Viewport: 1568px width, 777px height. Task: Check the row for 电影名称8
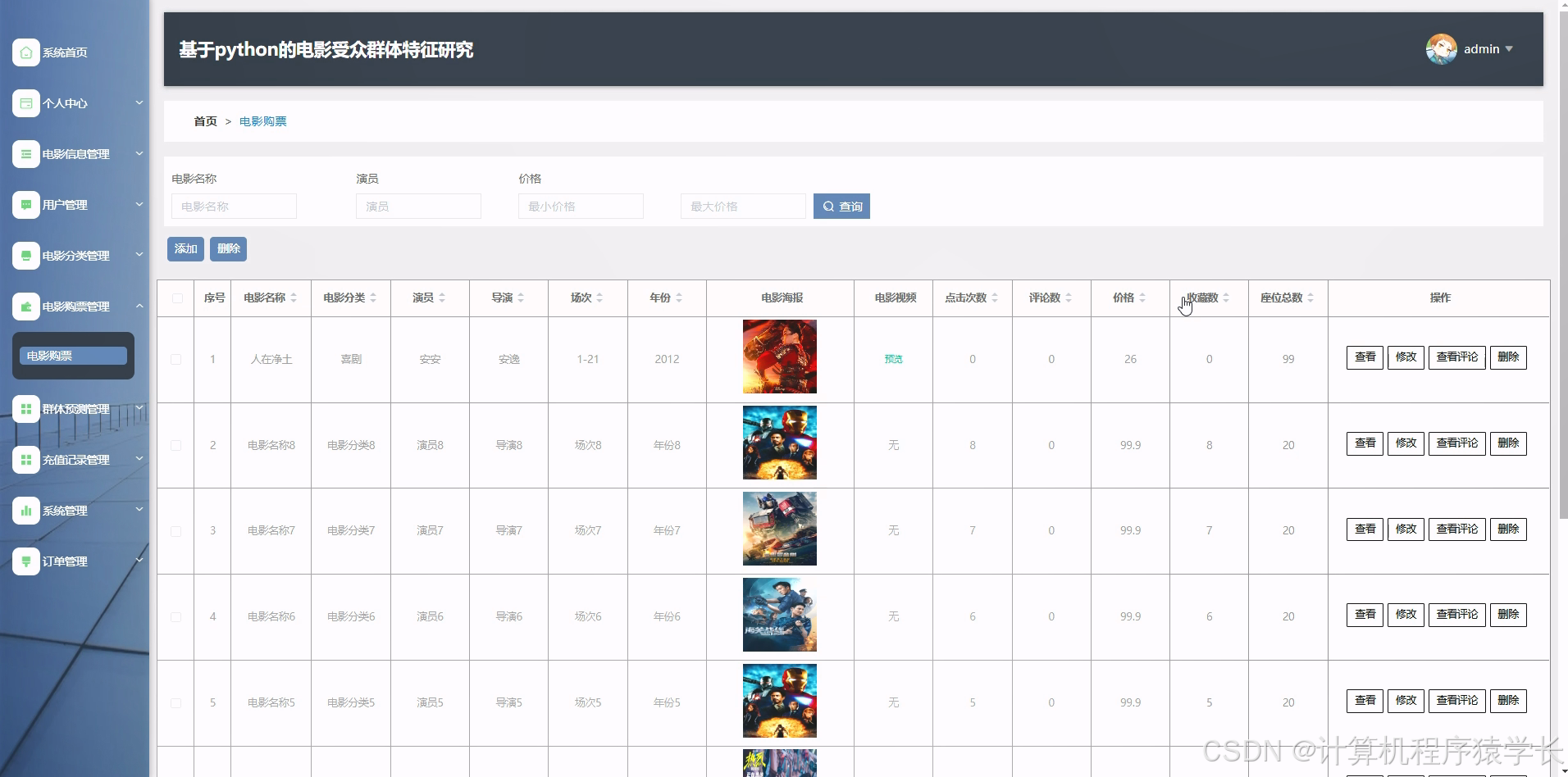coord(176,446)
